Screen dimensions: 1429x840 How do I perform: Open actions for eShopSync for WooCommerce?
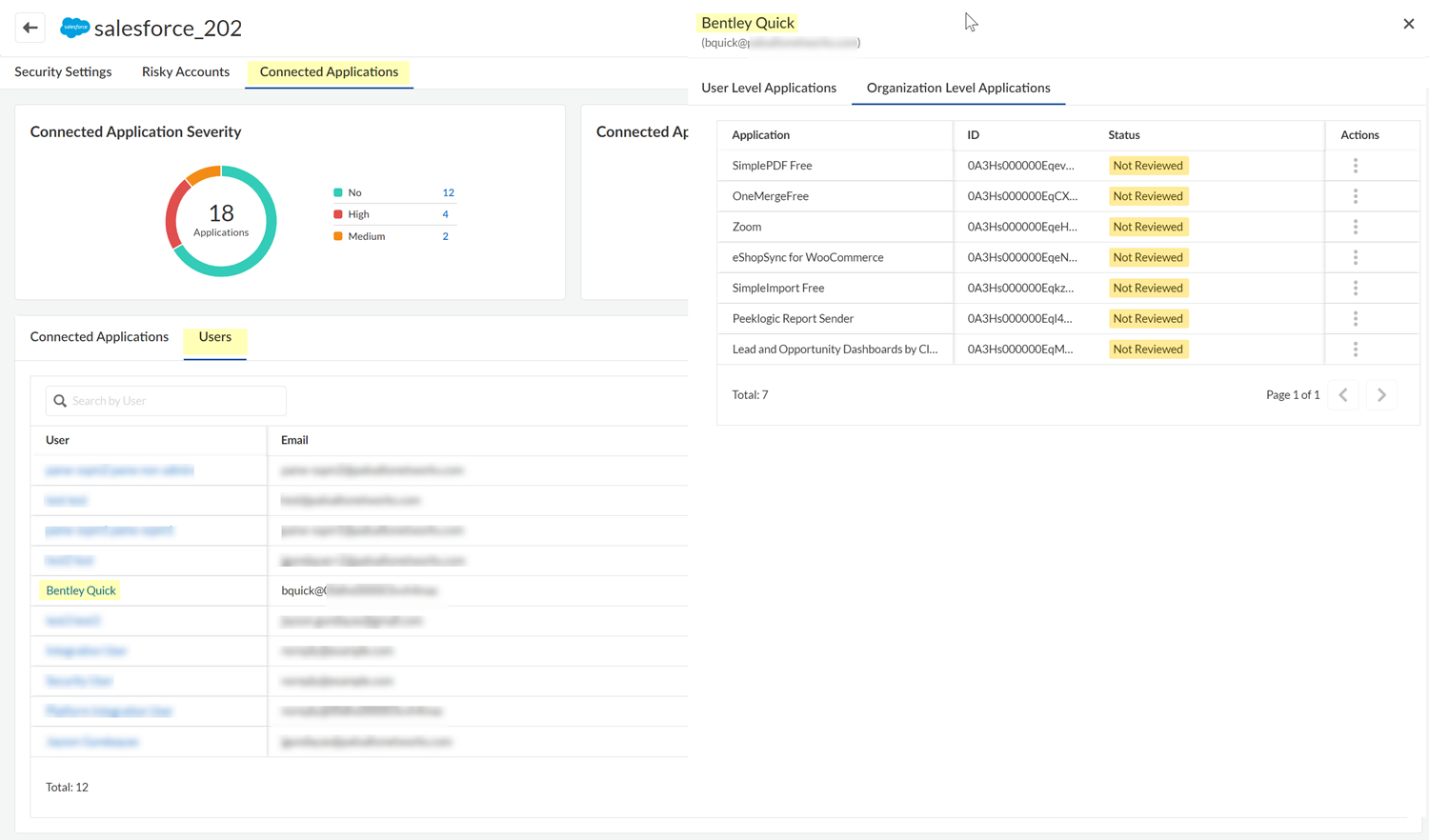pyautogui.click(x=1355, y=257)
